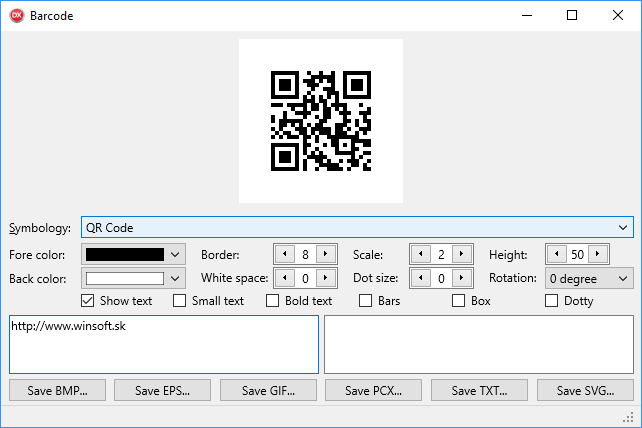The width and height of the screenshot is (642, 428).
Task: Uncheck the Show text checkbox
Action: click(88, 301)
